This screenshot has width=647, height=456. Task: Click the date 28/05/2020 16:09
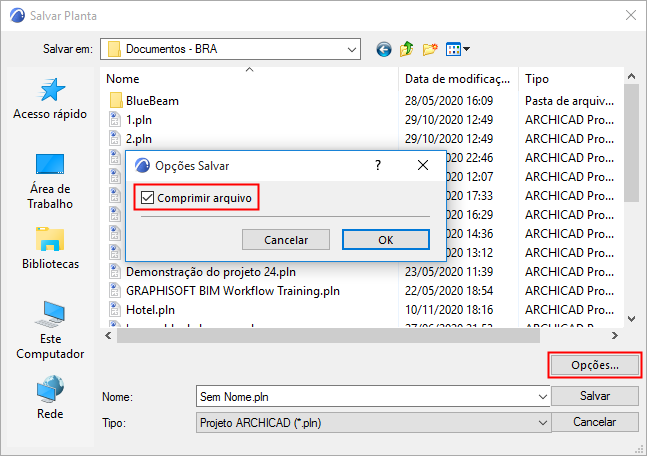click(x=449, y=101)
